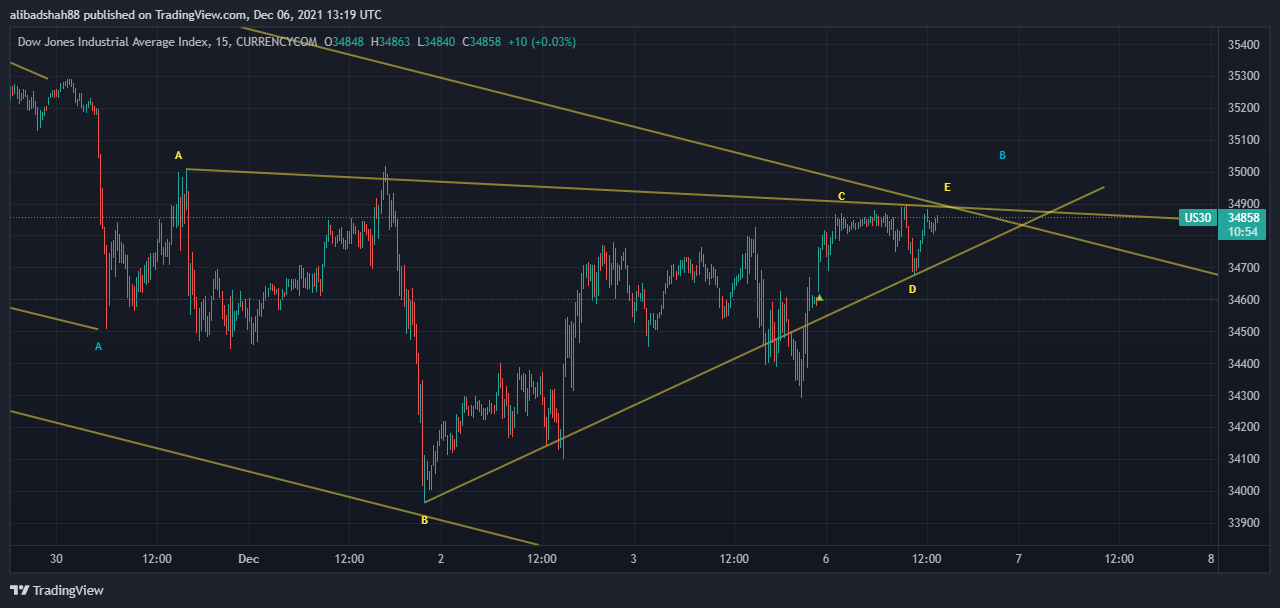Screen dimensions: 1280x608
Task: Click the 12:00 label between 30 and Dec
Action: tap(158, 559)
